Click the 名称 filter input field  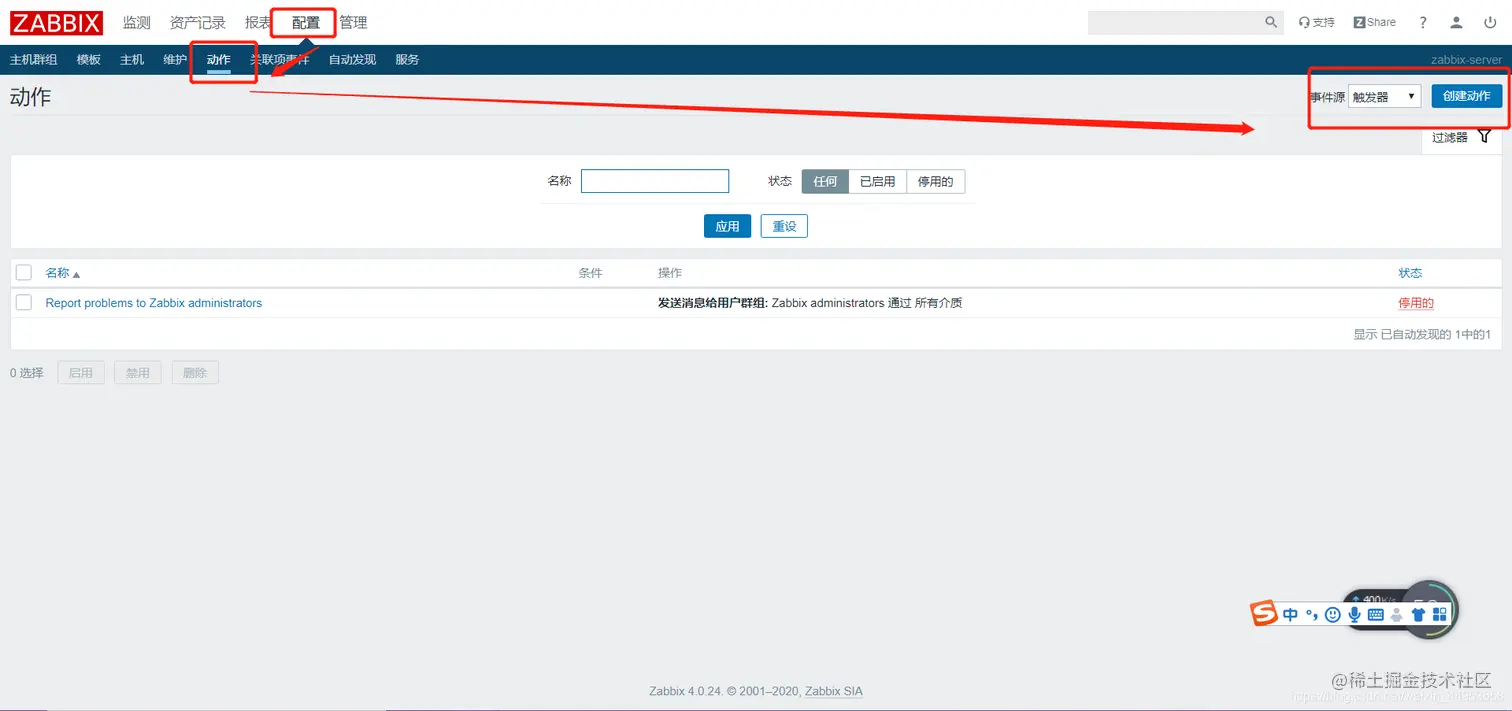click(x=655, y=181)
